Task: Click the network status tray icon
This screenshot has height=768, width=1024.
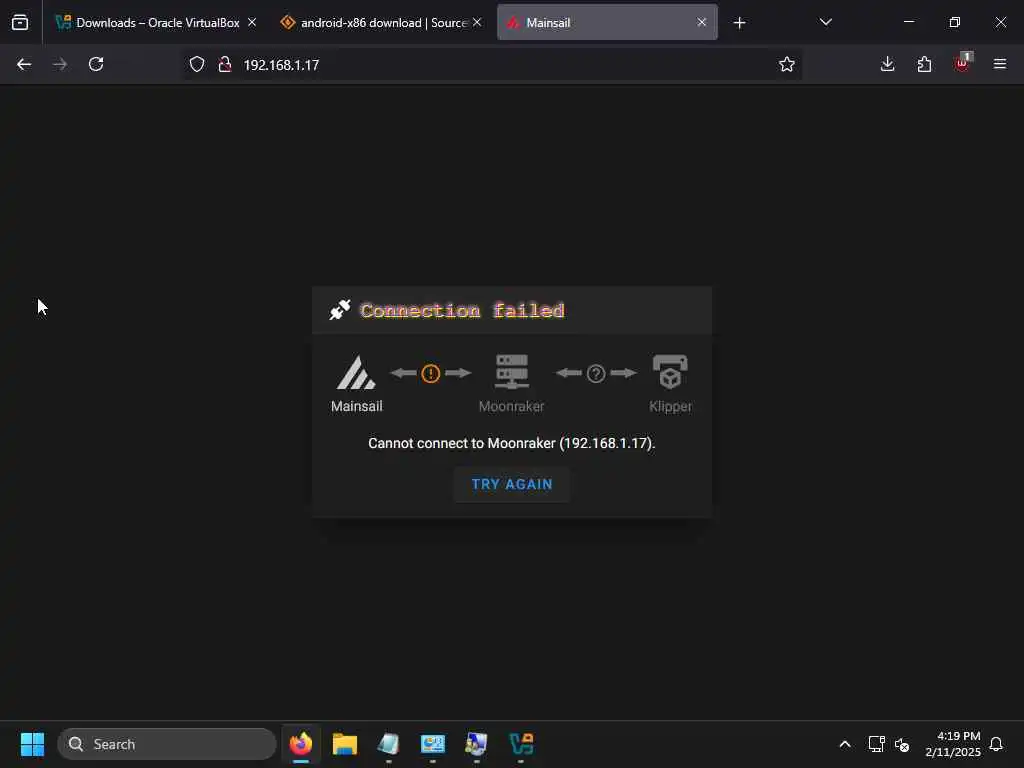Action: tap(876, 744)
